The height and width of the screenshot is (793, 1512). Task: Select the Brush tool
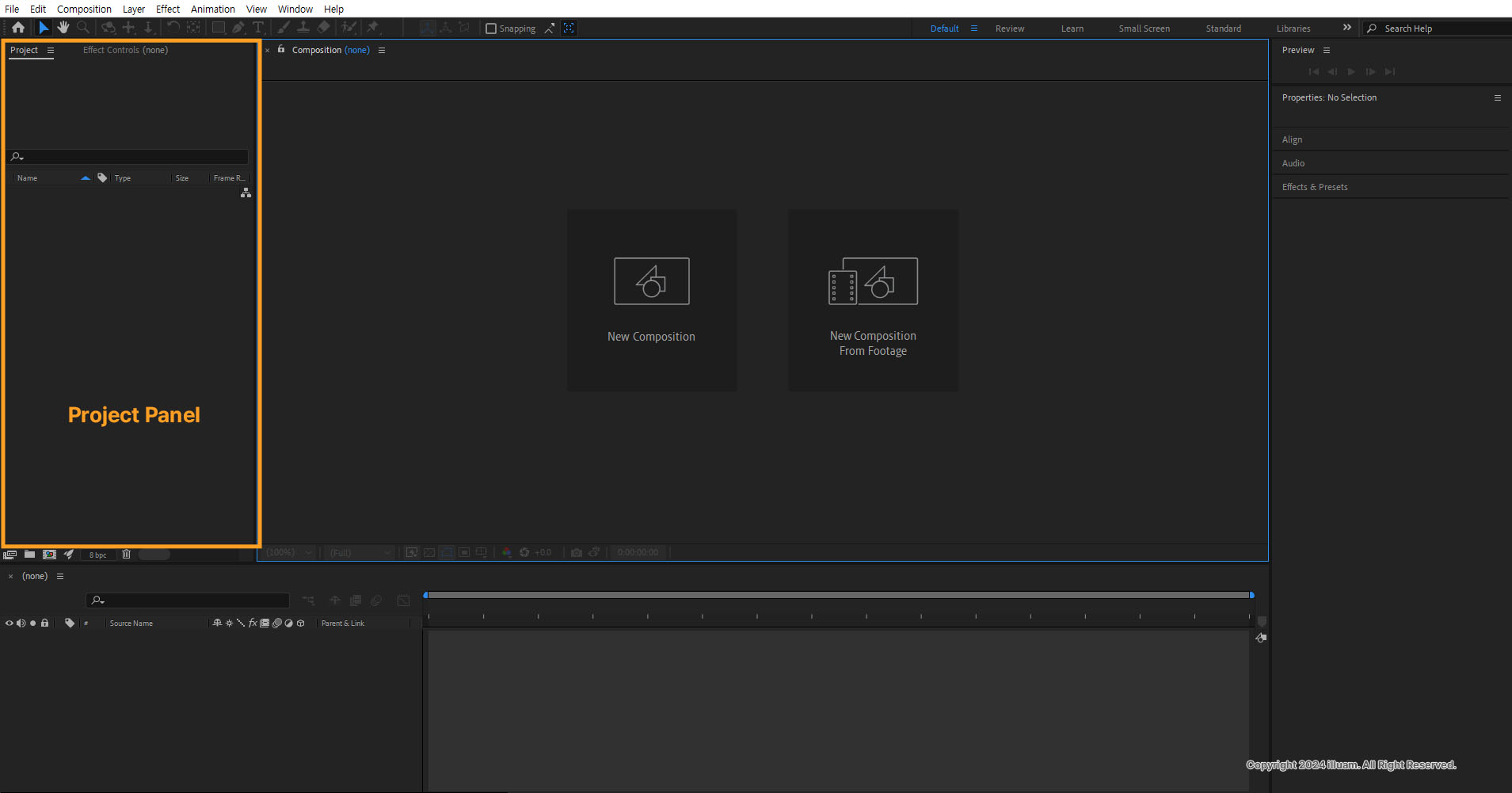(284, 28)
